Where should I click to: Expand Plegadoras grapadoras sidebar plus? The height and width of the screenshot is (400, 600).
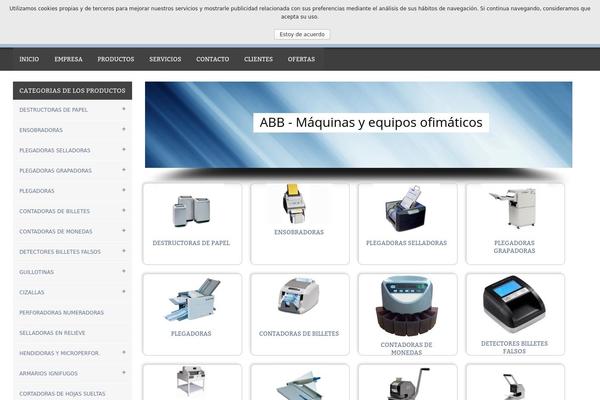(x=124, y=170)
